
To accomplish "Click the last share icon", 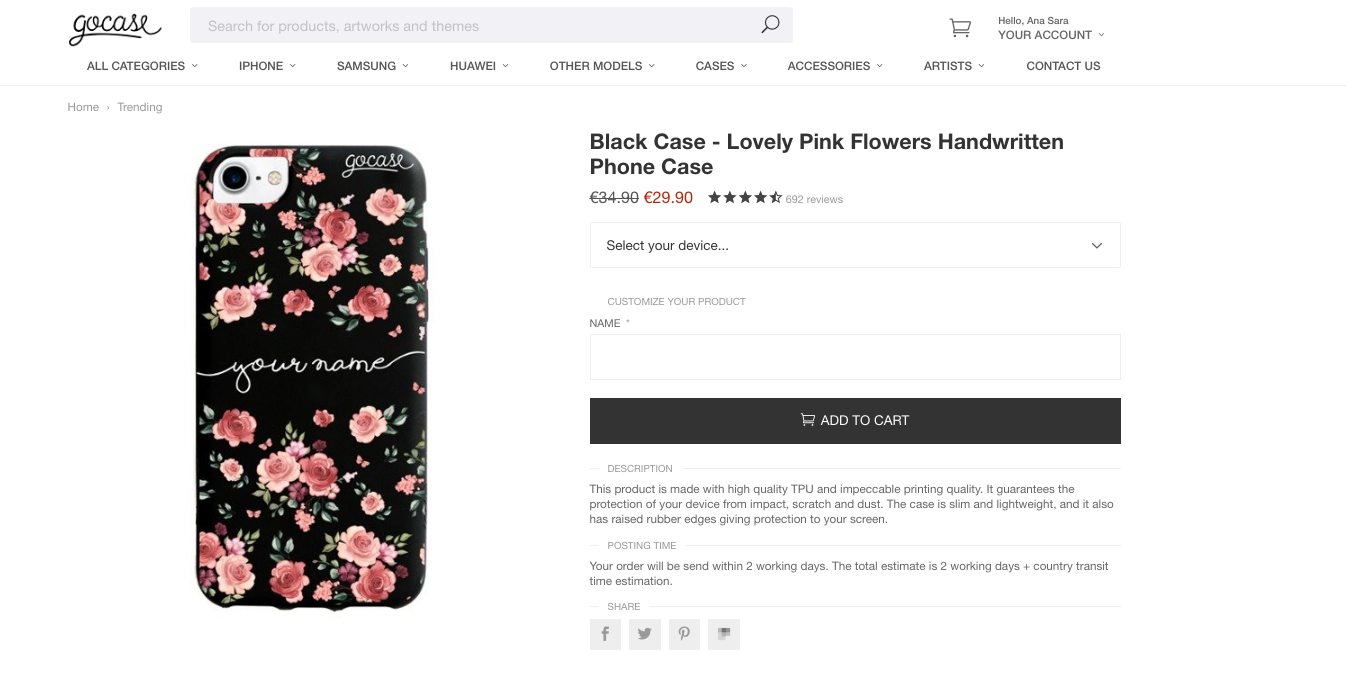I will (x=724, y=634).
